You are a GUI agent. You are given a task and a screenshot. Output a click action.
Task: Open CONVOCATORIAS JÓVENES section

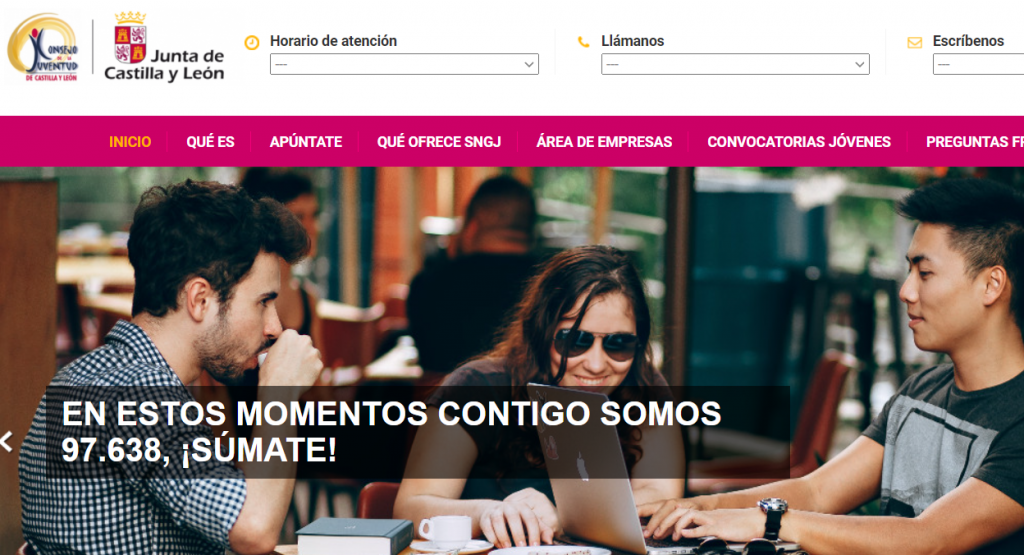[799, 142]
